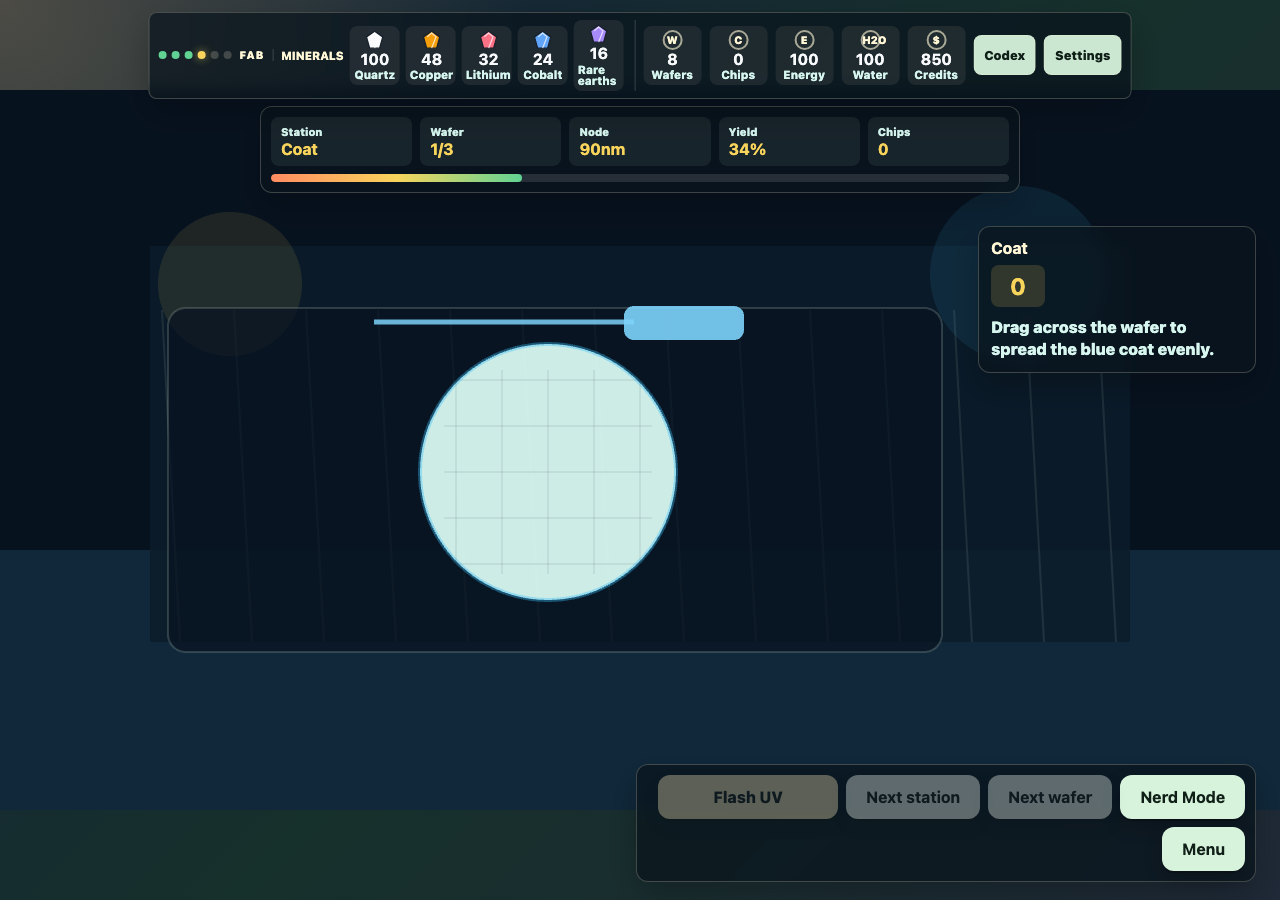1280x900 pixels.
Task: Click the Yield 34% info card
Action: pos(789,141)
